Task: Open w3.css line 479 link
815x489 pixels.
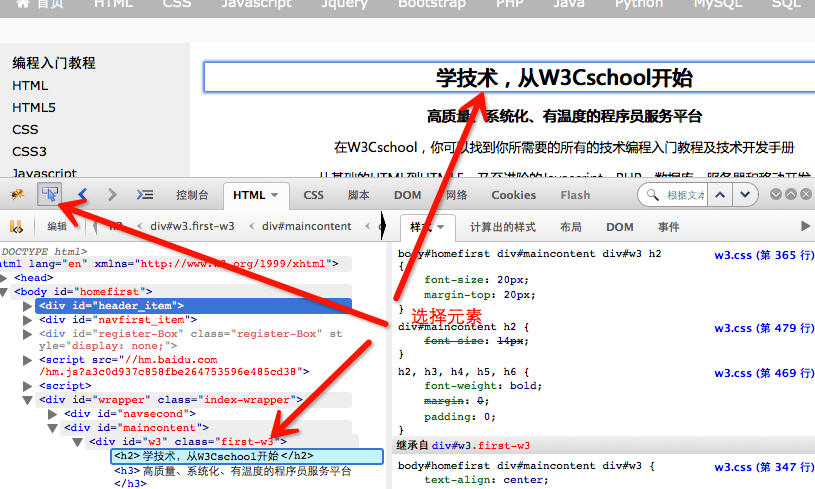Action: point(764,328)
